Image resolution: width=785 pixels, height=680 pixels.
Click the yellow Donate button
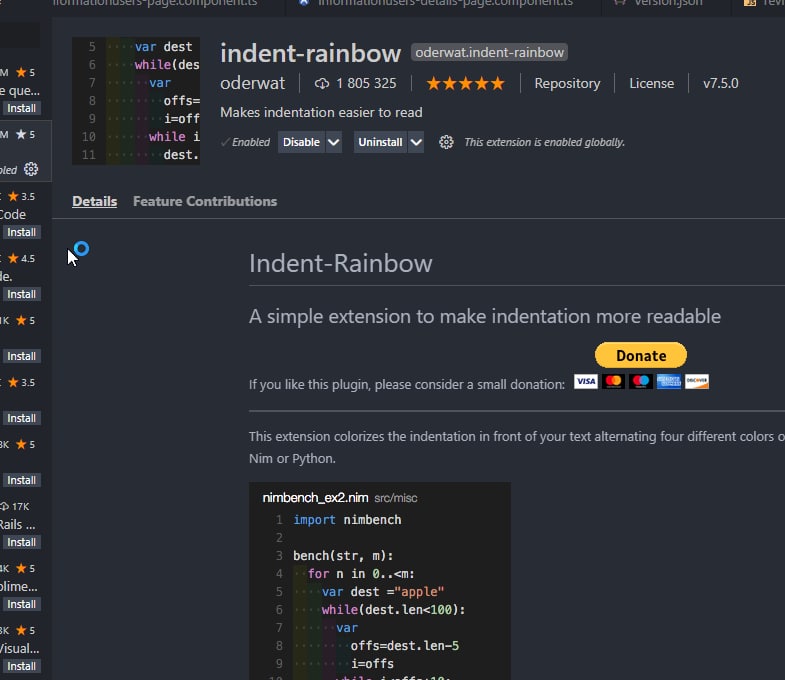pos(641,356)
